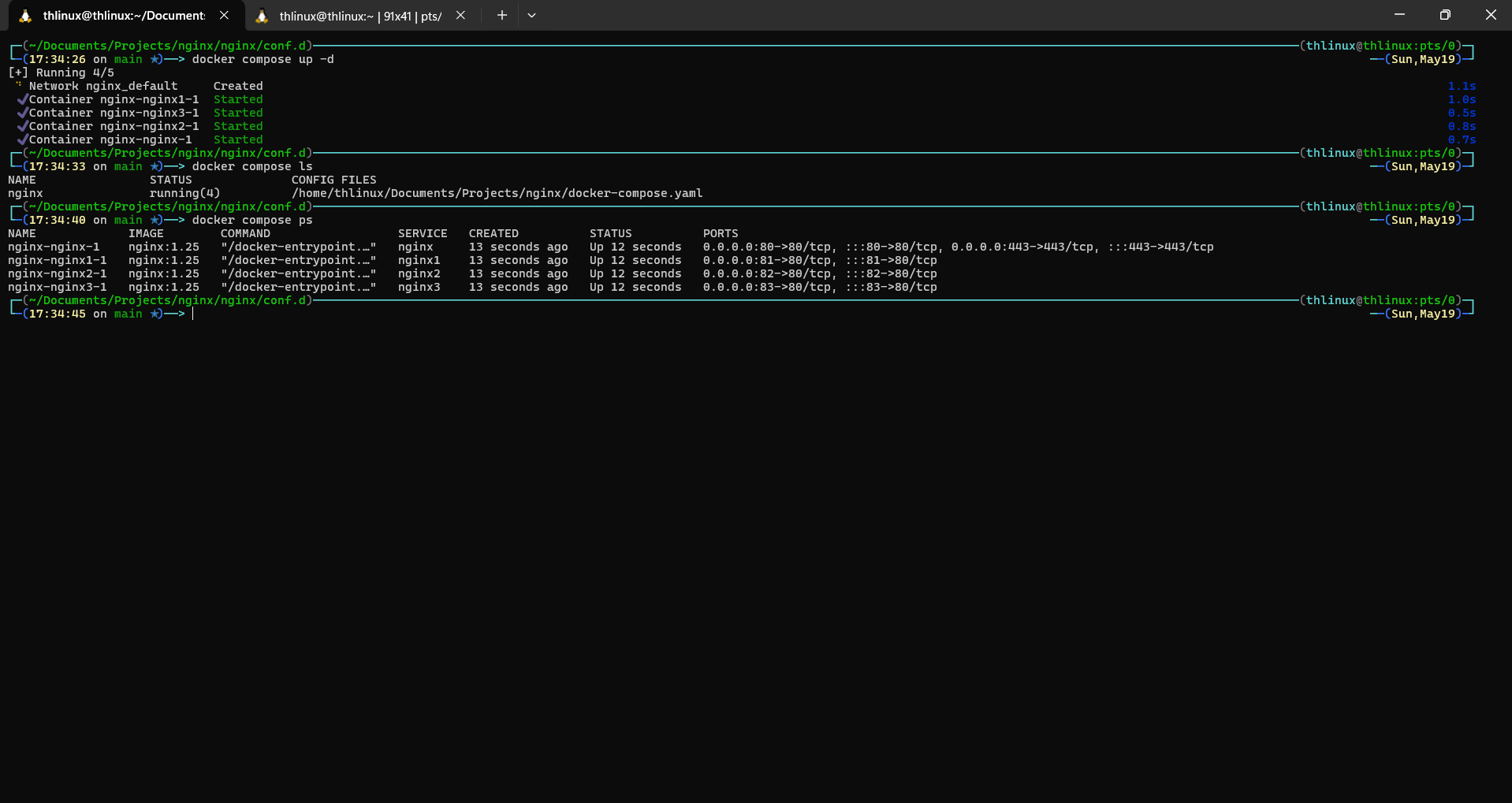Click the 0.5s timing value
This screenshot has width=1512, height=803.
click(1462, 113)
